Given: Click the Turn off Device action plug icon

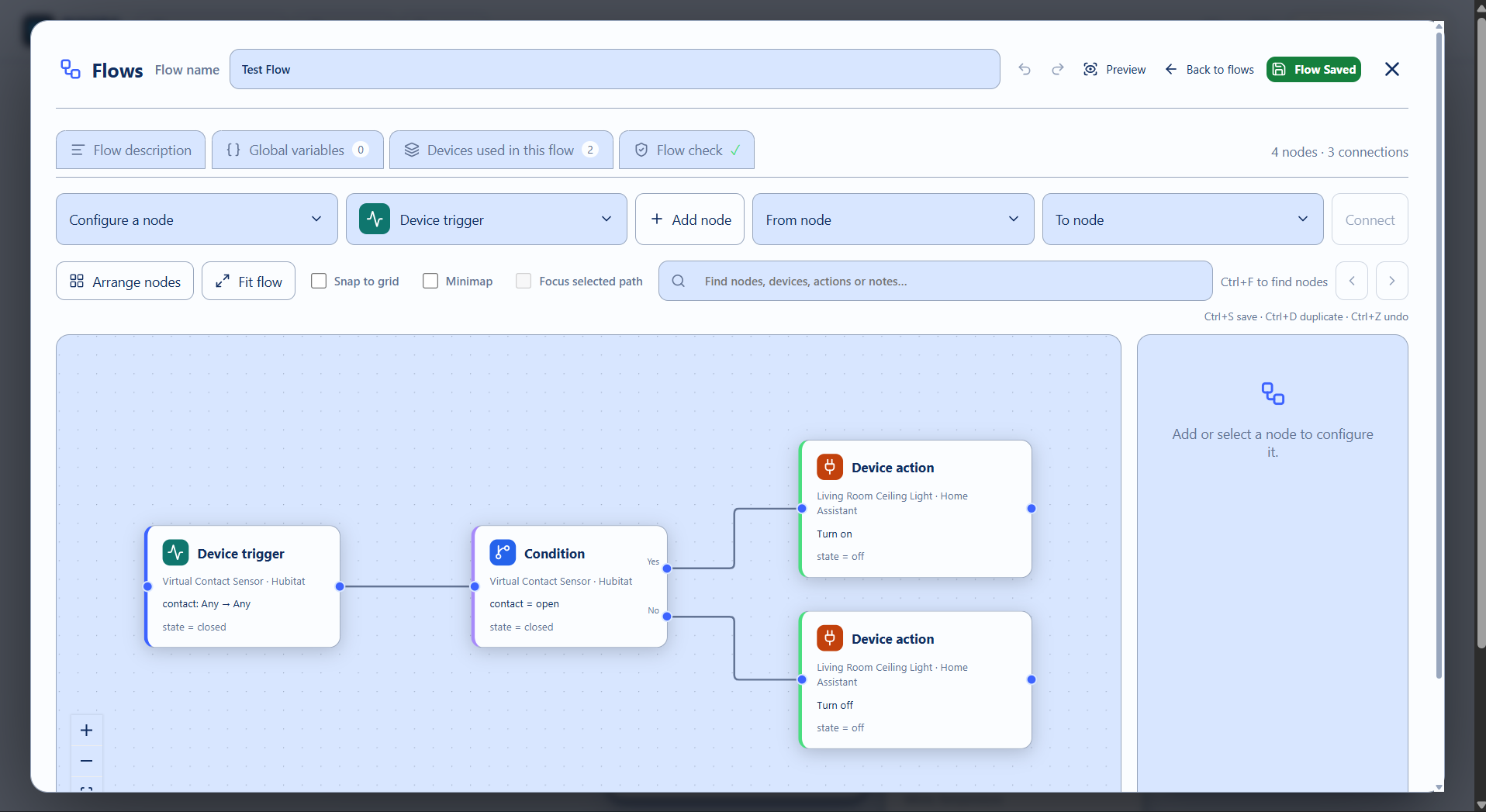Looking at the screenshot, I should tap(830, 638).
